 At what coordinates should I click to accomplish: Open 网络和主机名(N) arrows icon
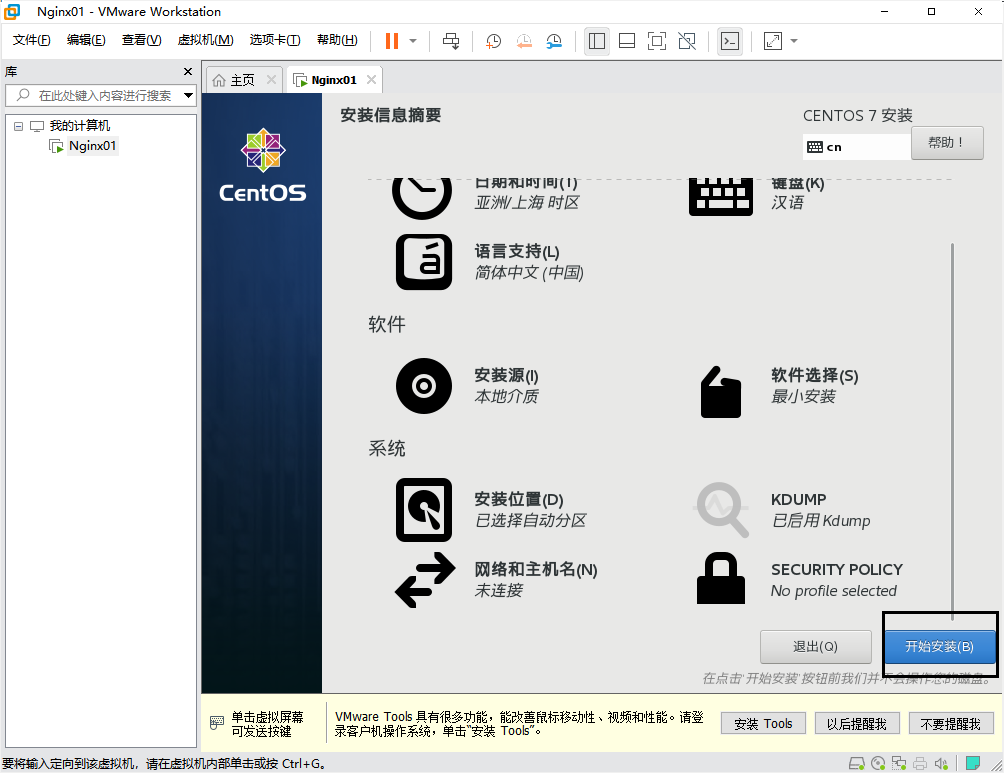tap(425, 580)
